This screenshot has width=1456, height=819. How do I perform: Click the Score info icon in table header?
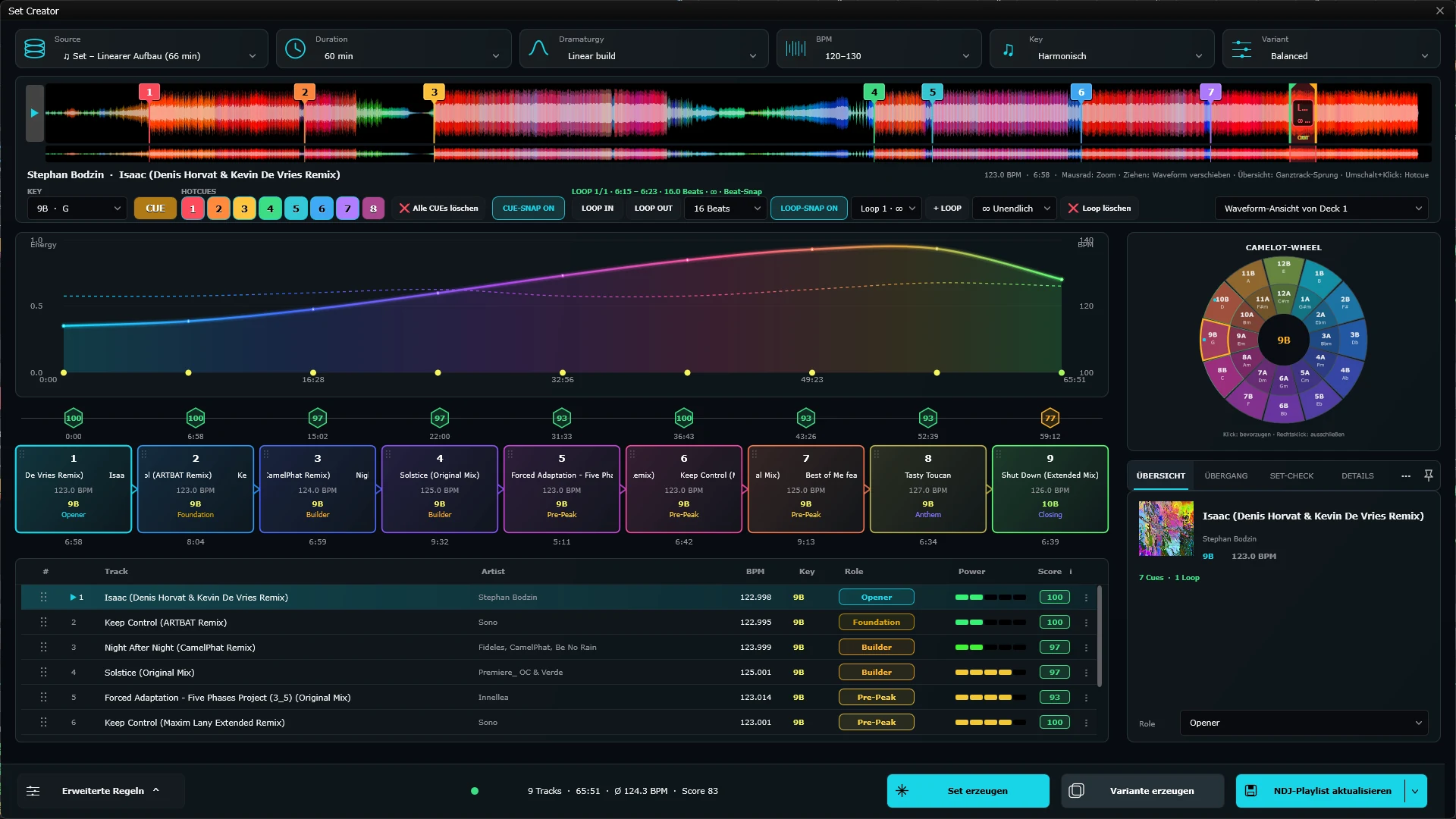click(x=1071, y=572)
